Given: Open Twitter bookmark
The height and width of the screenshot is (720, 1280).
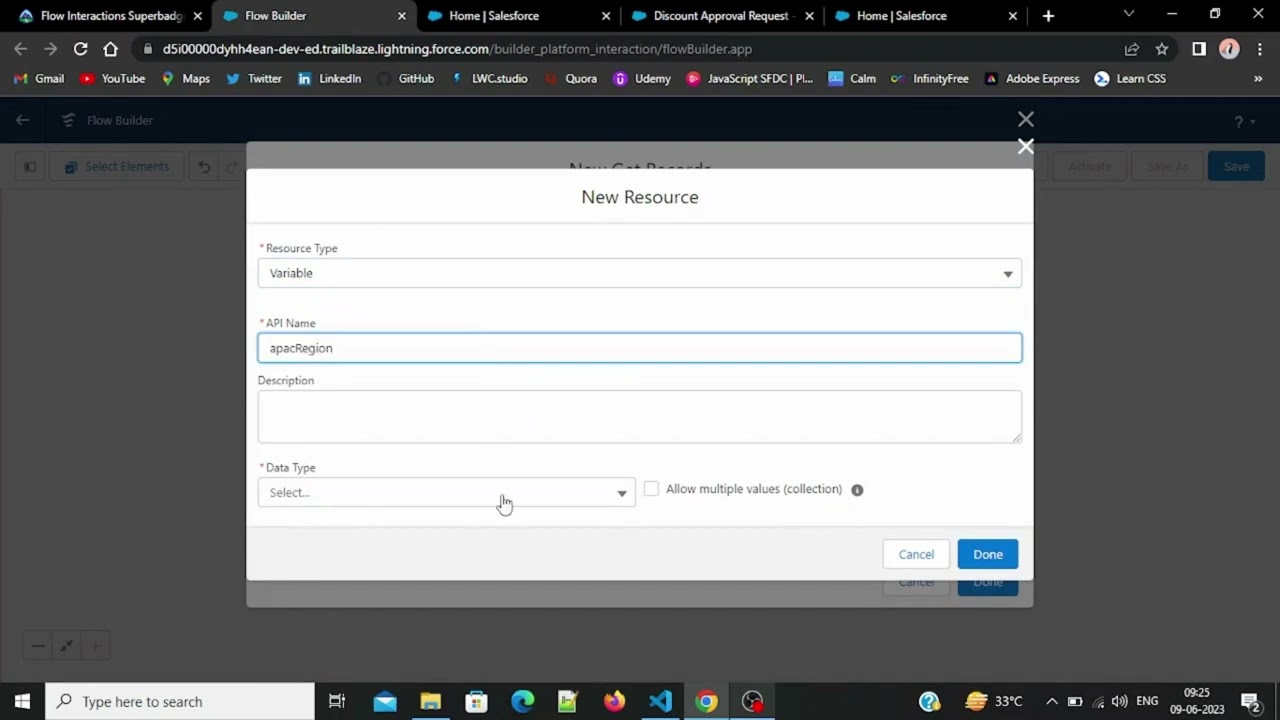Looking at the screenshot, I should click(254, 79).
